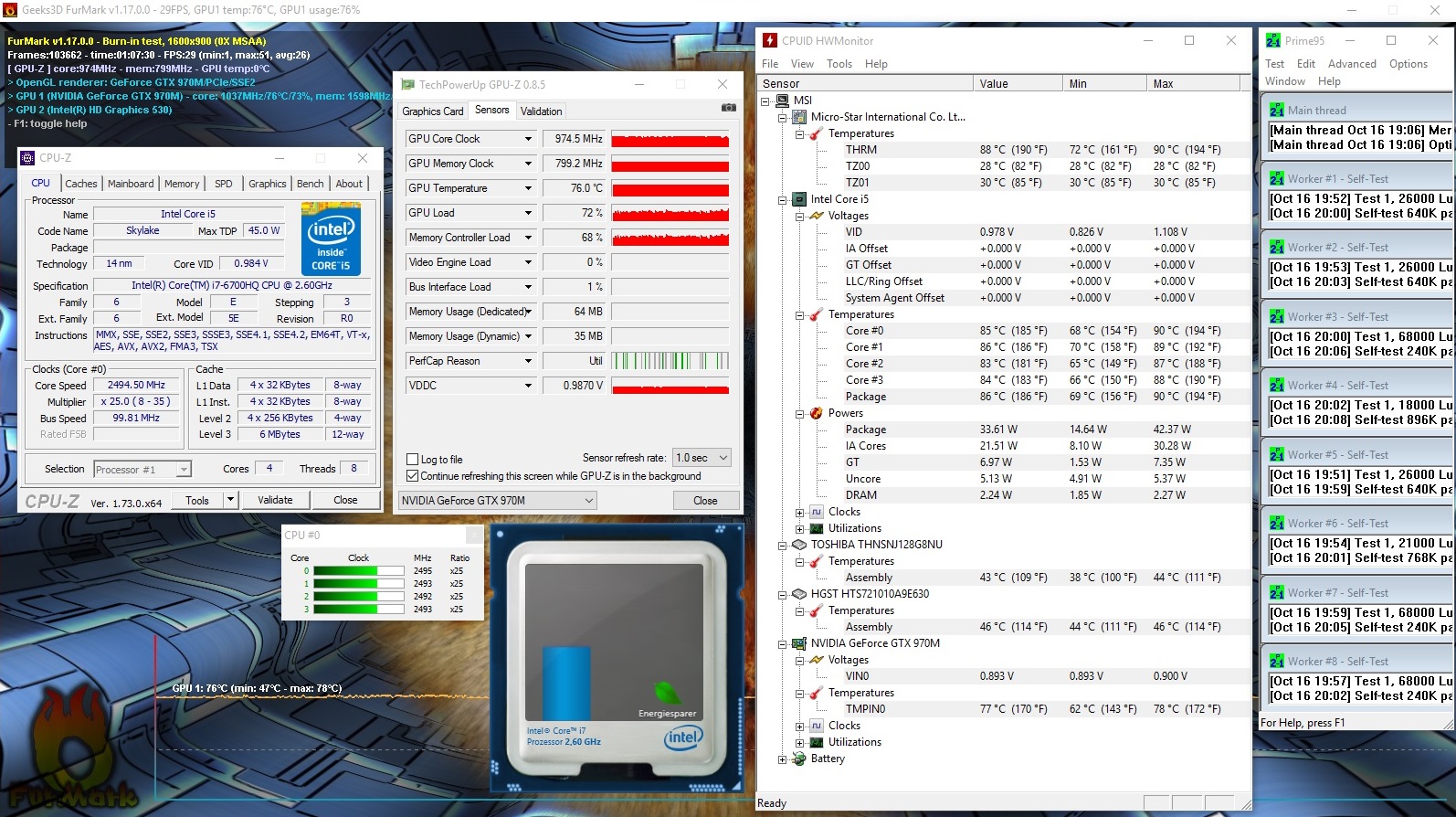Click the Prime95 Main thread window icon
Viewport: 1456px width, 817px height.
click(1277, 111)
